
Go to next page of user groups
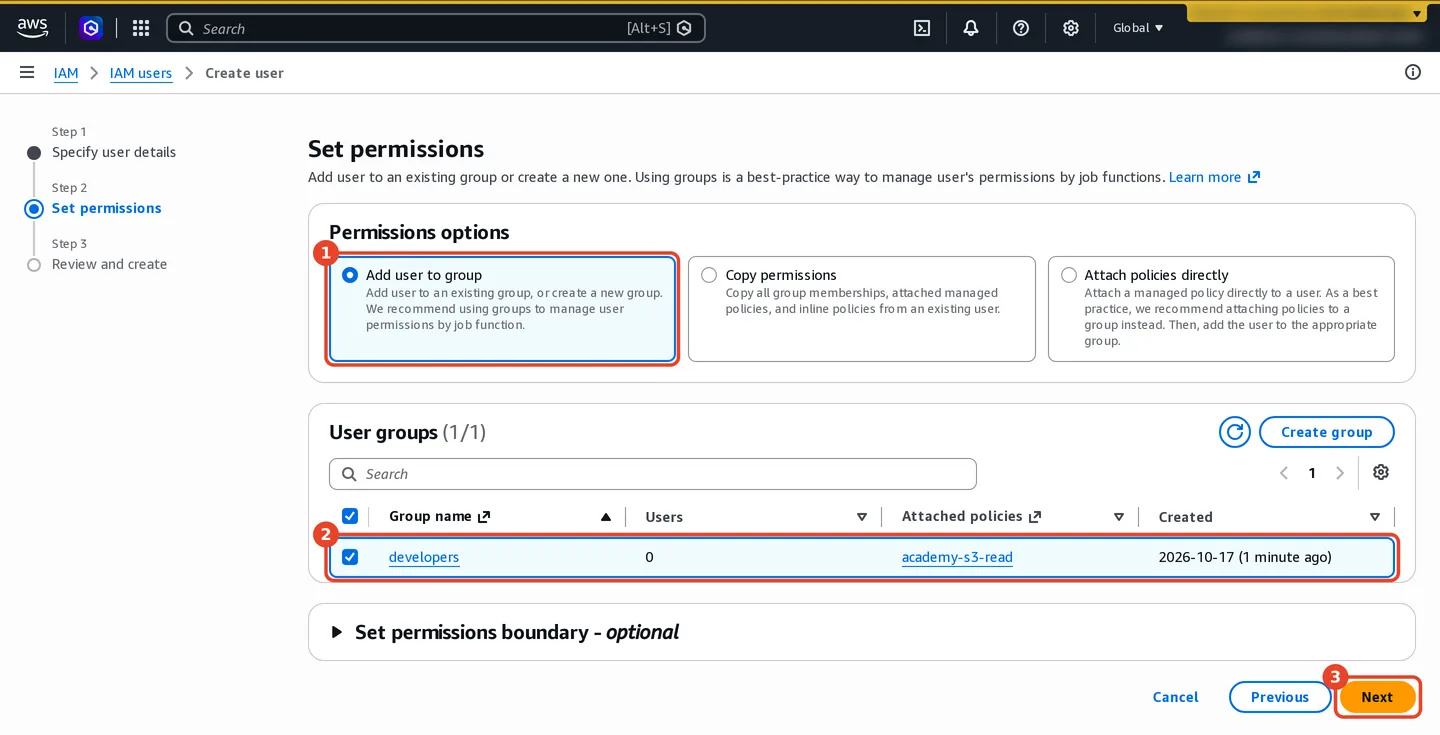pos(1340,473)
